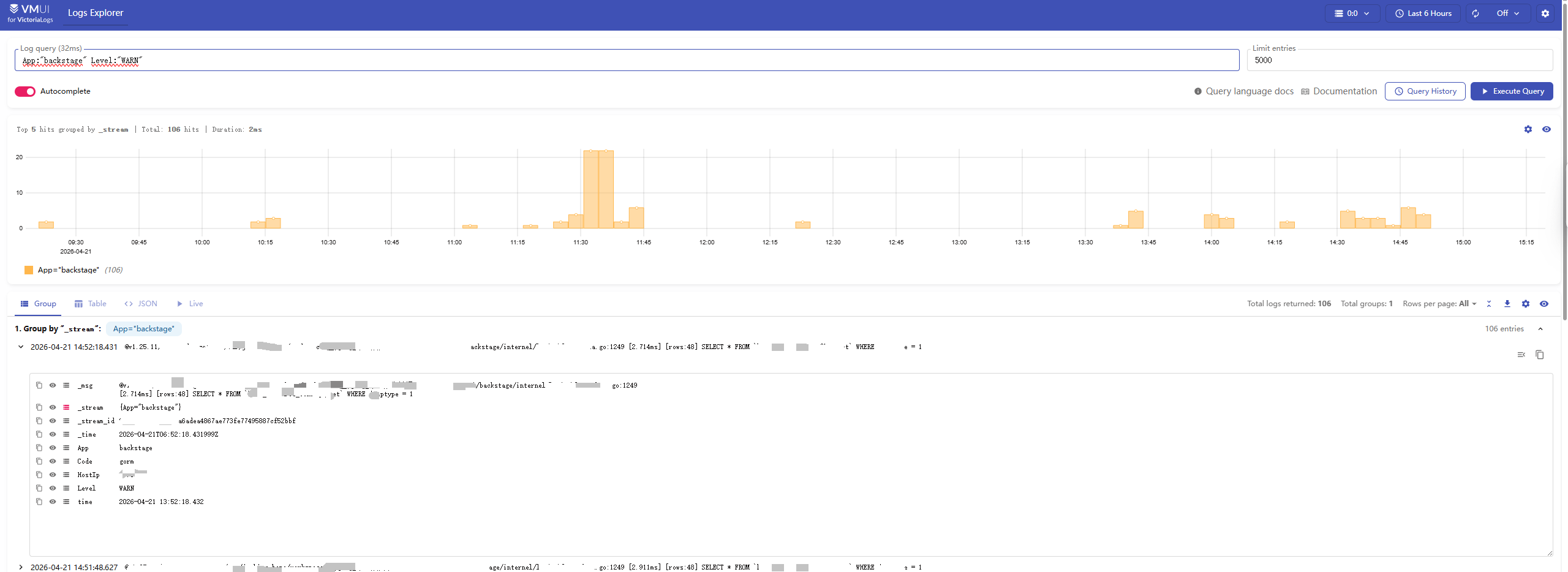Toggle _stream_id field display eye
This screenshot has height=572, width=1568.
(x=53, y=421)
